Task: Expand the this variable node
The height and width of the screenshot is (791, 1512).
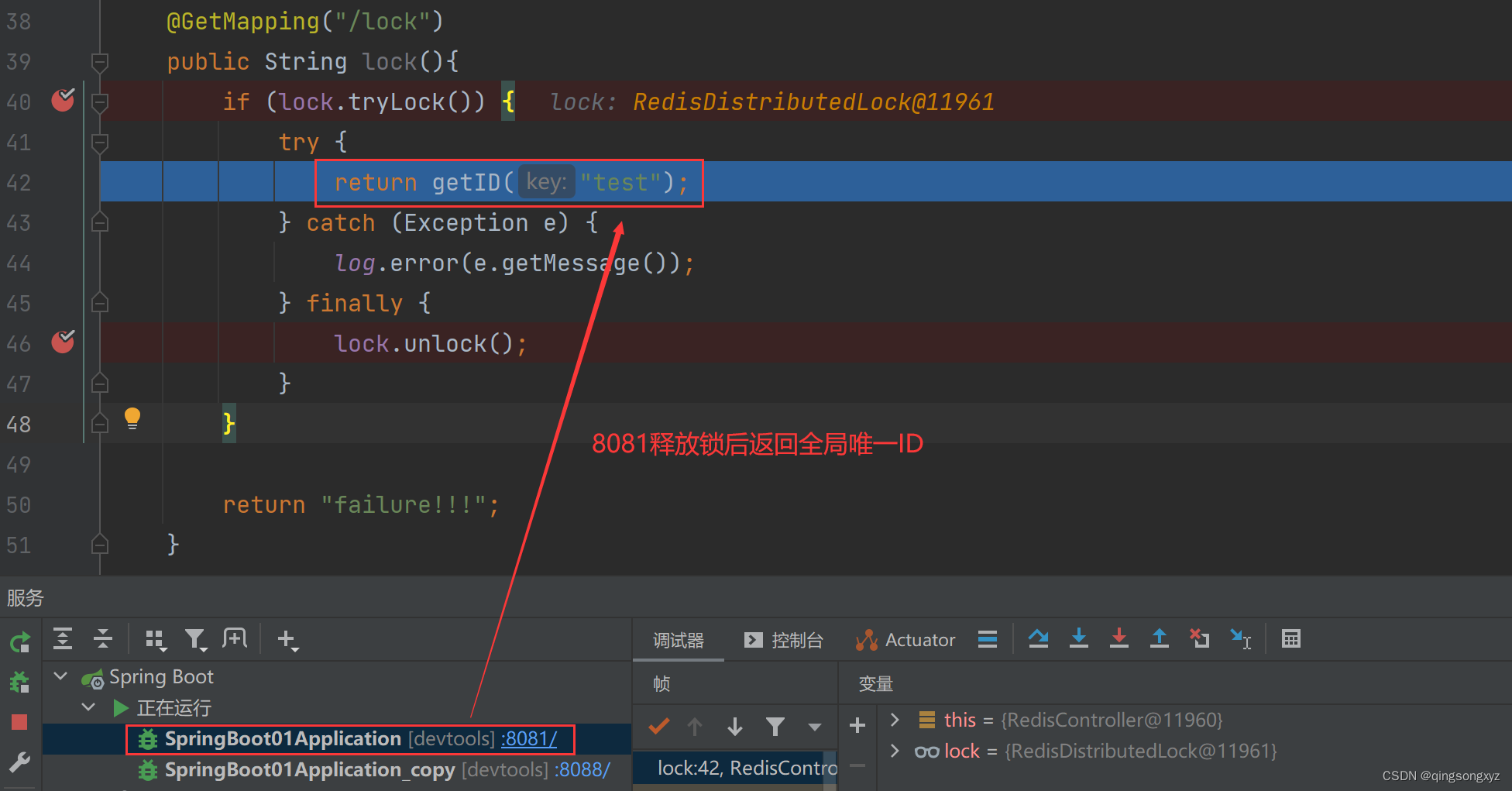Action: pos(895,720)
